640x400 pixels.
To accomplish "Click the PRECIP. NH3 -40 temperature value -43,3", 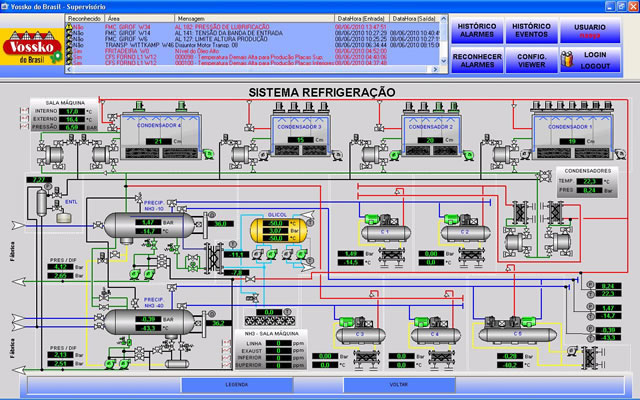I will pos(148,328).
